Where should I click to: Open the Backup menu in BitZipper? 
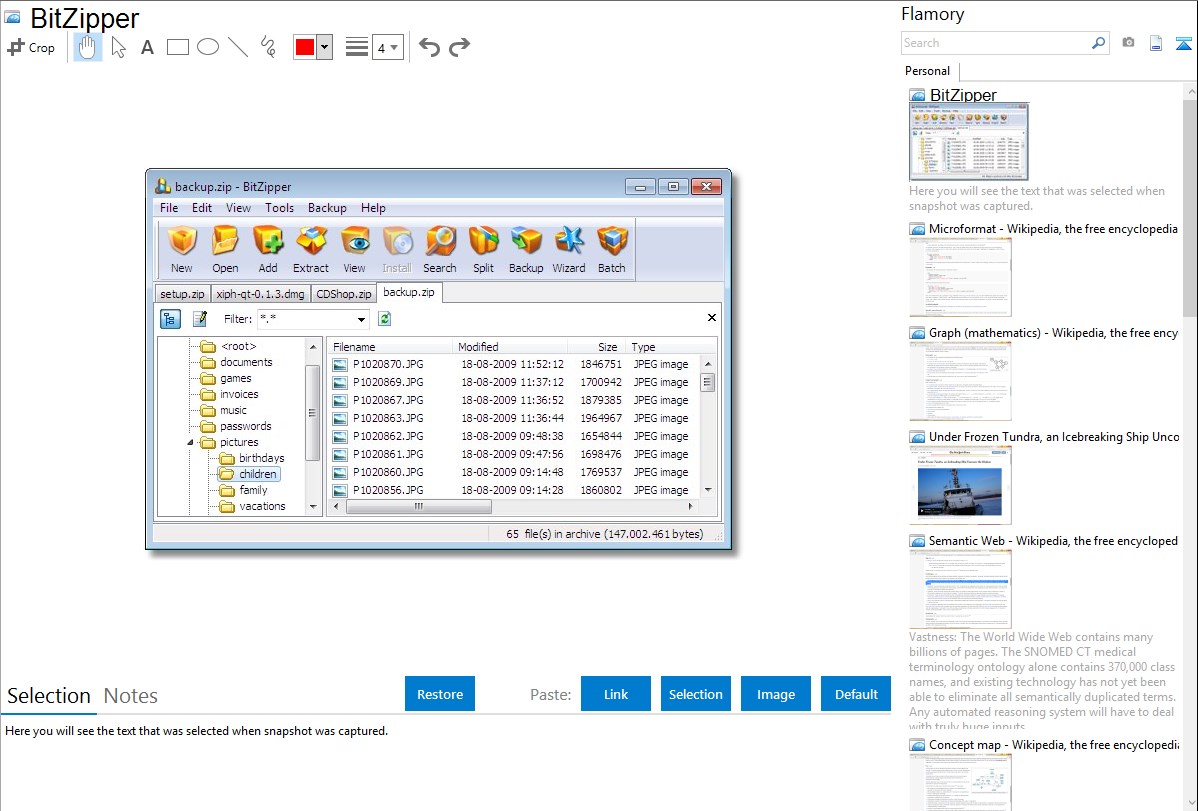(x=327, y=208)
